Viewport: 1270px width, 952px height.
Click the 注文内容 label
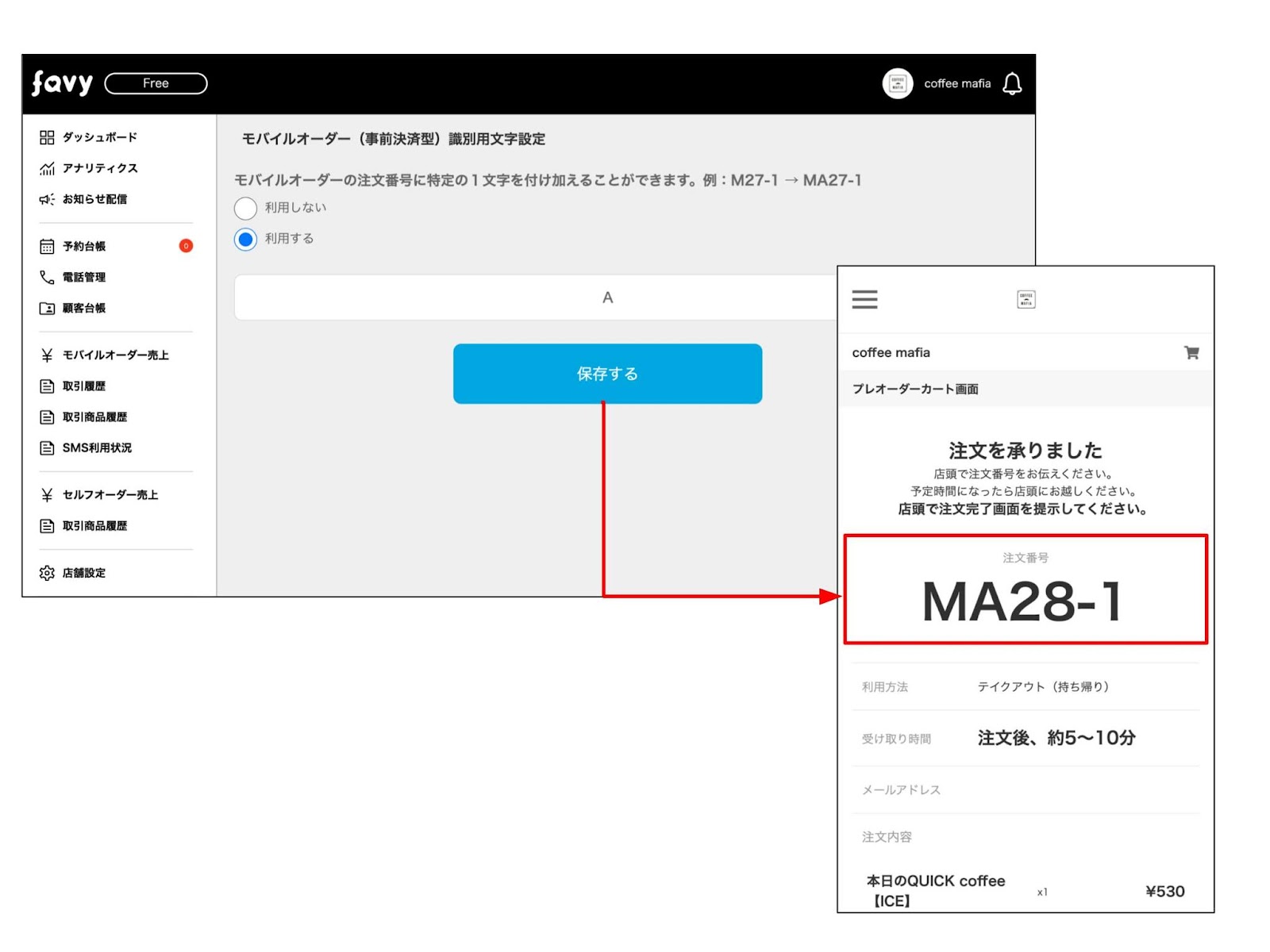[887, 837]
